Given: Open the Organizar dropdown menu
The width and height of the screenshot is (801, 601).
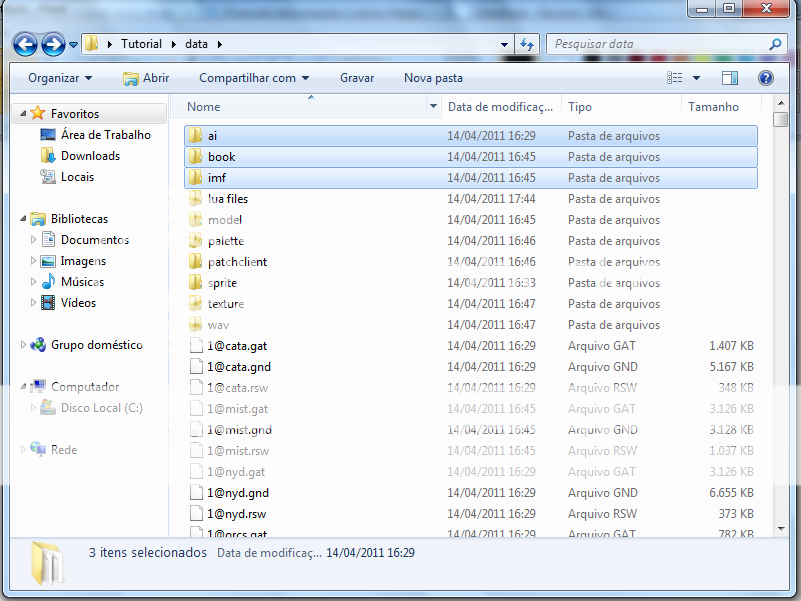Looking at the screenshot, I should (x=59, y=78).
